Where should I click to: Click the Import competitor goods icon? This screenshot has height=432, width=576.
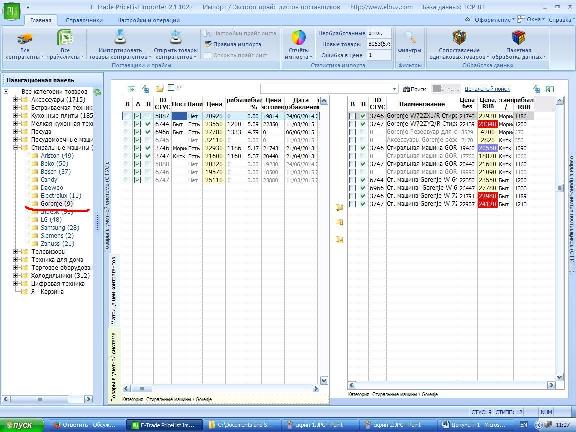120,36
